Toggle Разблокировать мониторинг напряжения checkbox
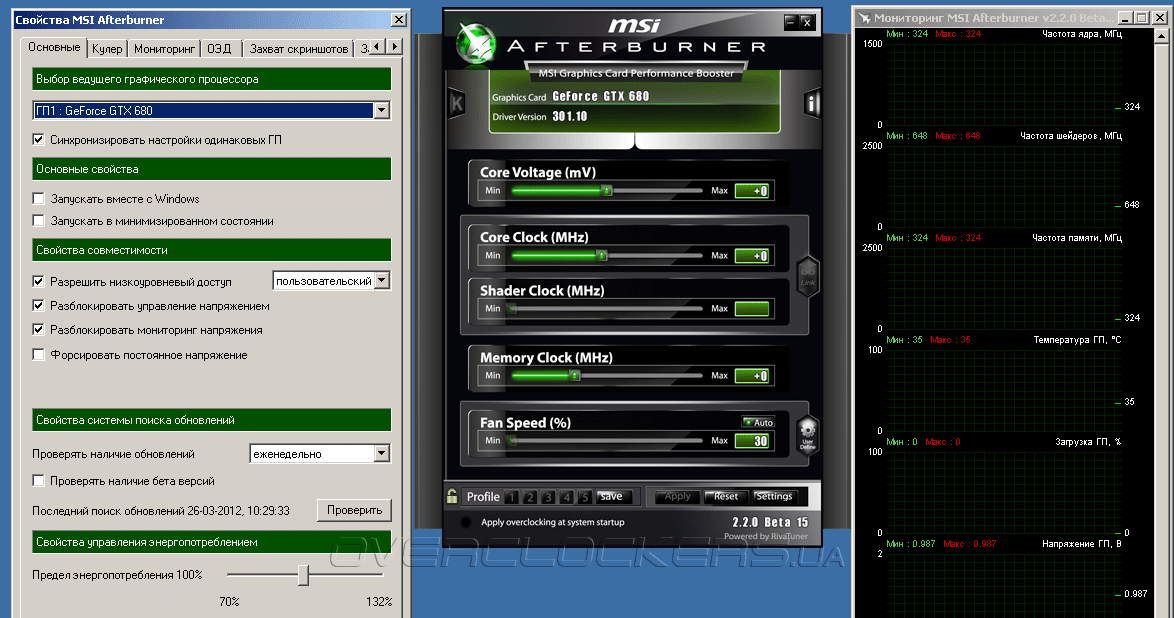Screen dimensions: 1174x618 [38, 330]
